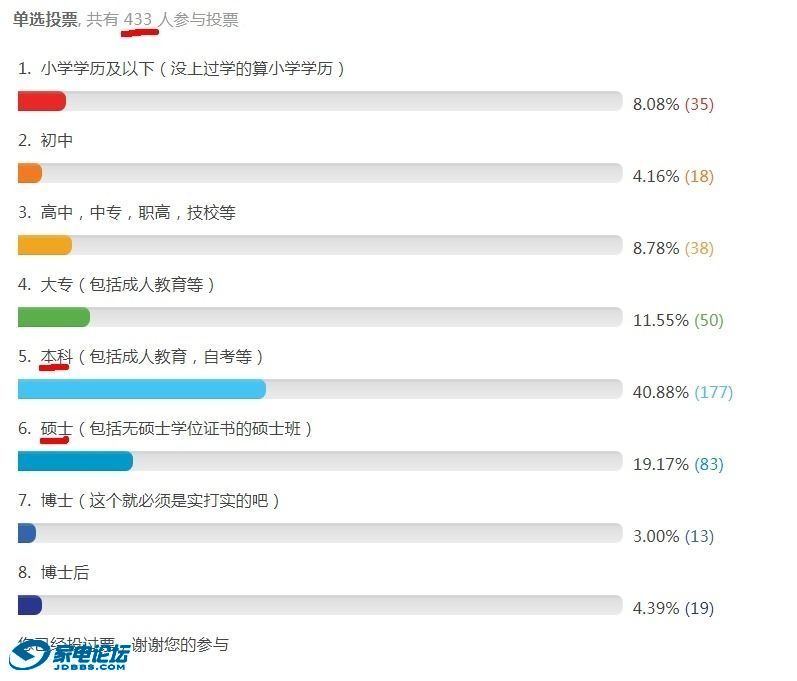Click the red bar for 小学学历及以下
Screen dimensions: 797x681
[42, 101]
